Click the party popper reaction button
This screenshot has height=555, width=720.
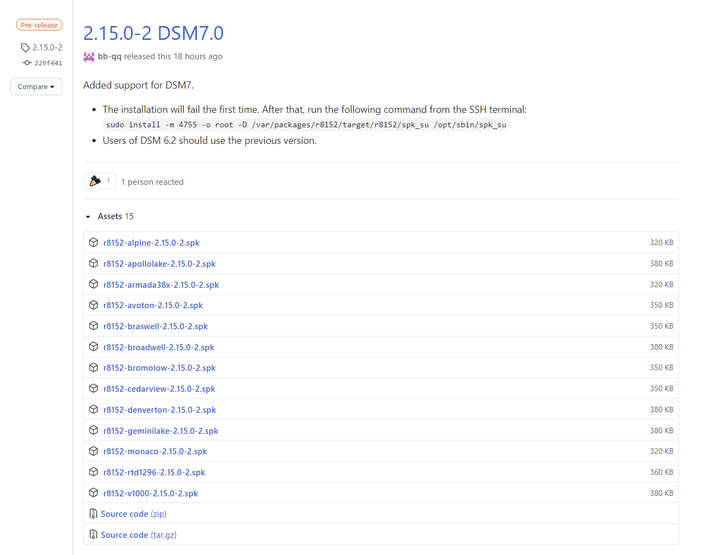[x=100, y=181]
